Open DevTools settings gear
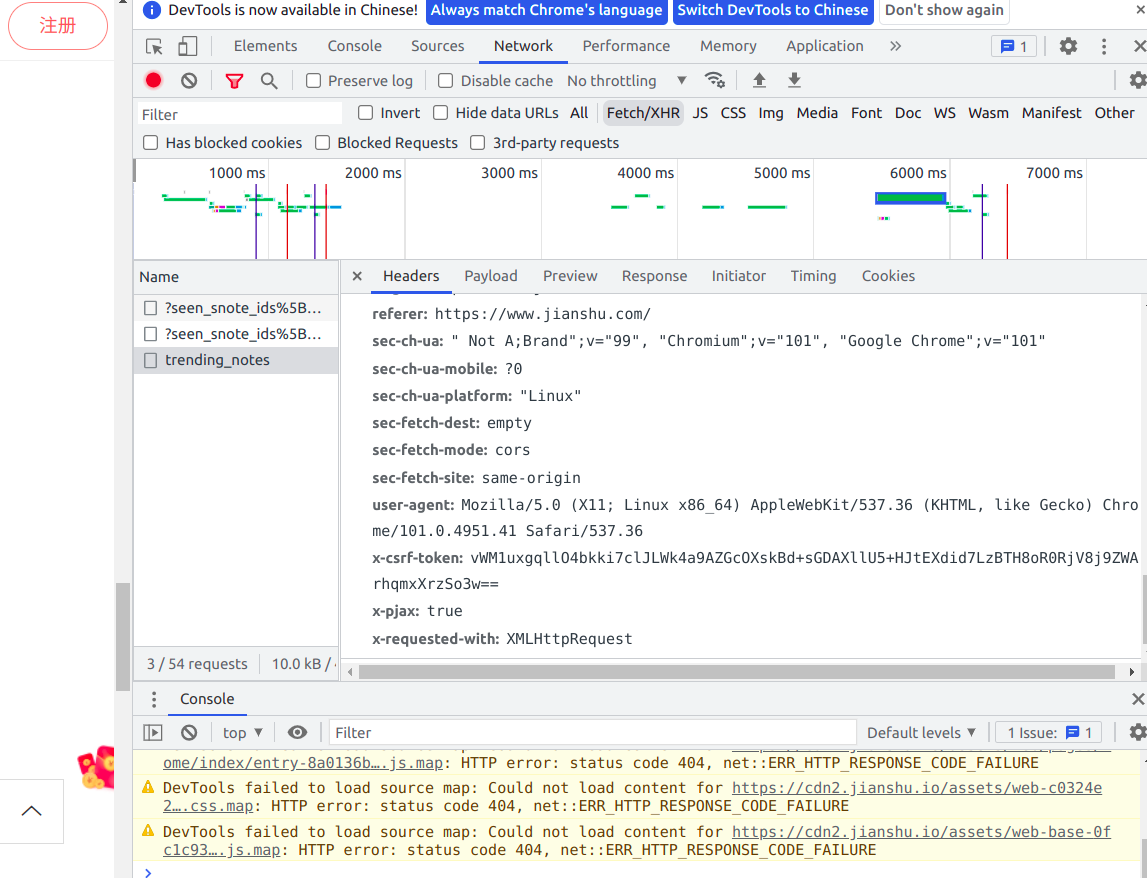The height and width of the screenshot is (878, 1147). pyautogui.click(x=1068, y=46)
